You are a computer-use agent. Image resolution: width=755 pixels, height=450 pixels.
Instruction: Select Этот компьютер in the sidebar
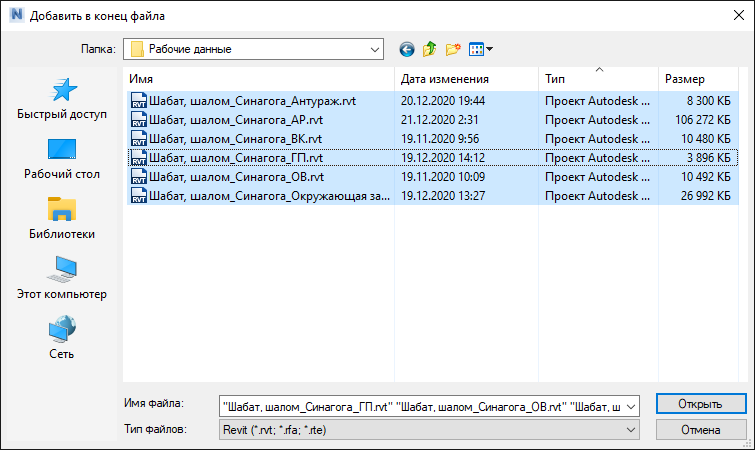[x=62, y=278]
